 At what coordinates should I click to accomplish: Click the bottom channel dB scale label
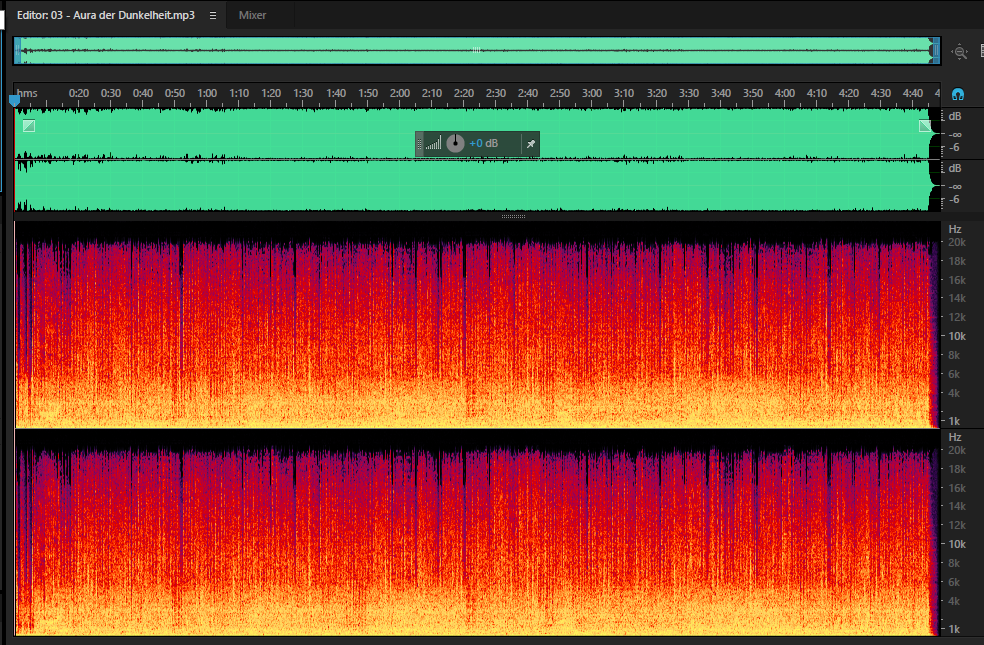pos(955,169)
